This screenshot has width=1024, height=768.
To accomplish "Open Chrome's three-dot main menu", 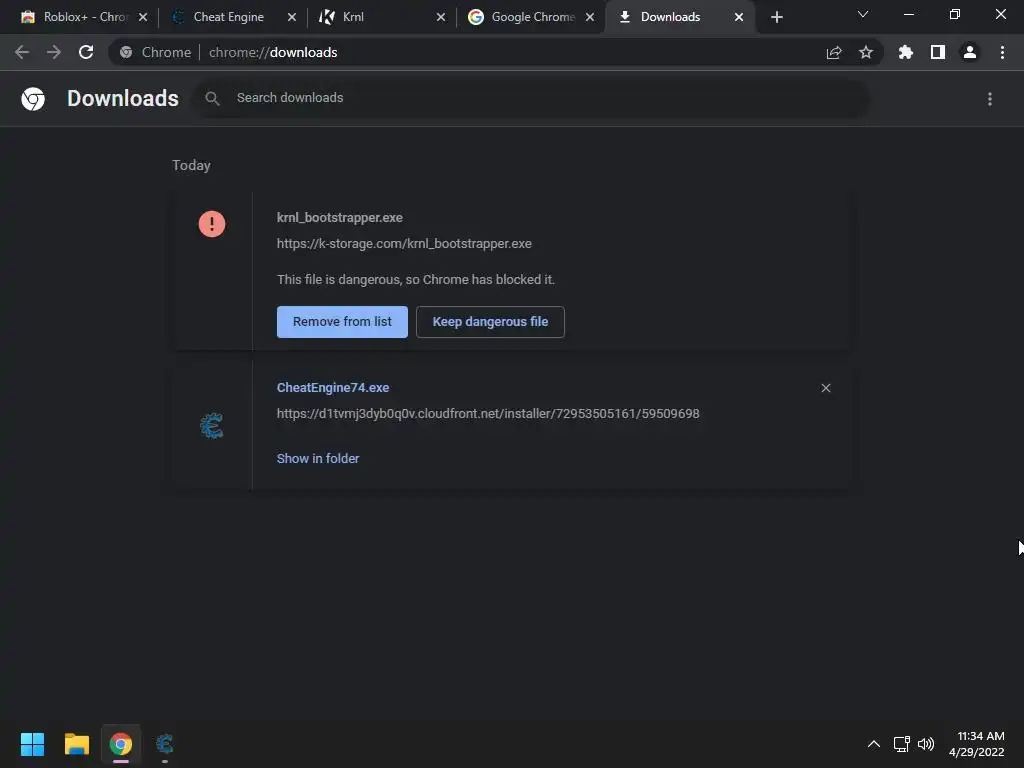I will coord(1002,52).
